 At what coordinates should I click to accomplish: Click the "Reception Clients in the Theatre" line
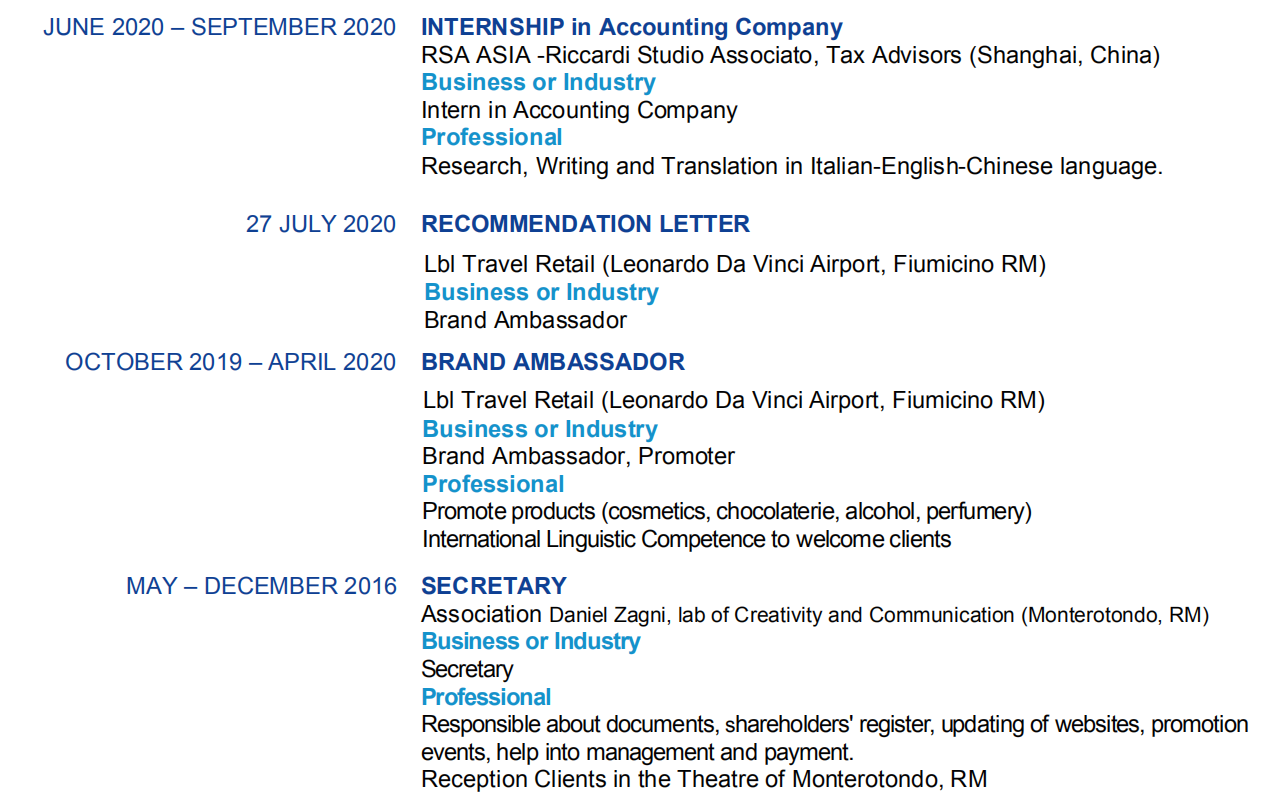(703, 779)
